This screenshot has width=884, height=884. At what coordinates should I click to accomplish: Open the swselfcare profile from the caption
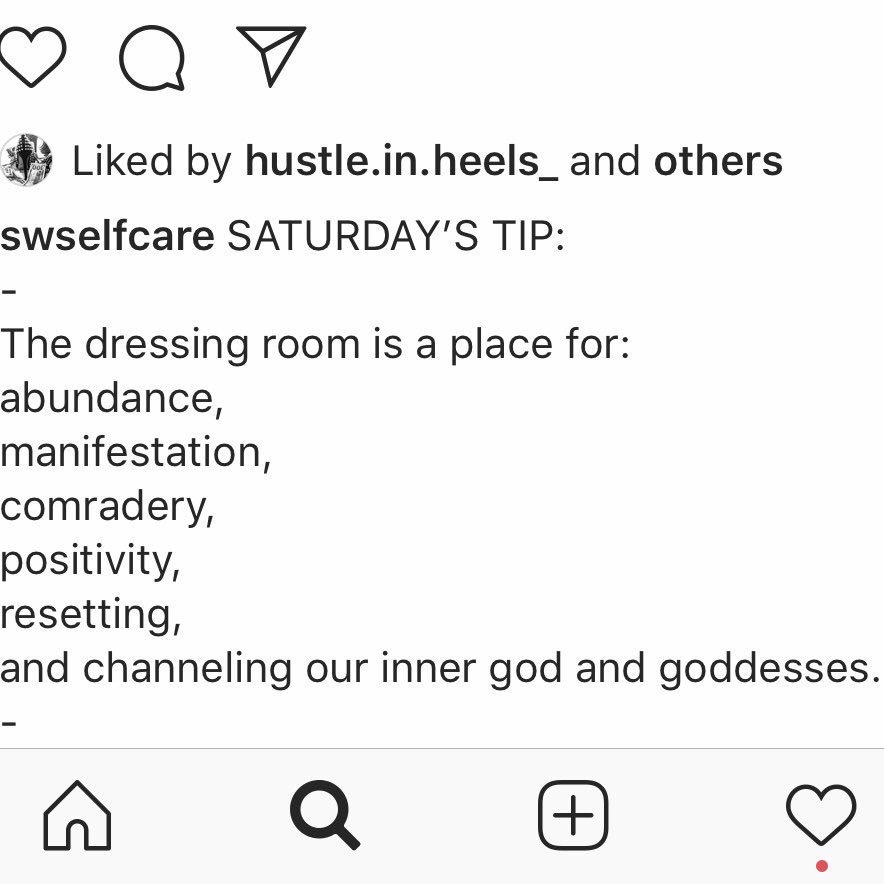(107, 235)
